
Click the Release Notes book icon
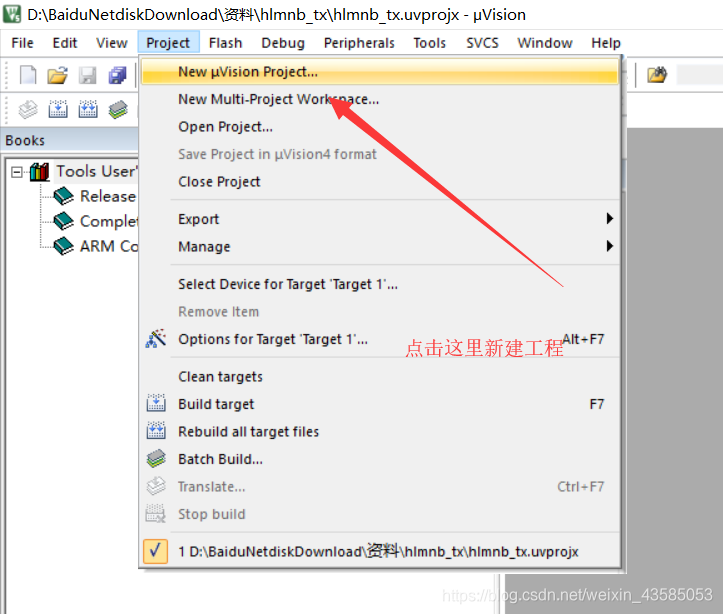64,196
